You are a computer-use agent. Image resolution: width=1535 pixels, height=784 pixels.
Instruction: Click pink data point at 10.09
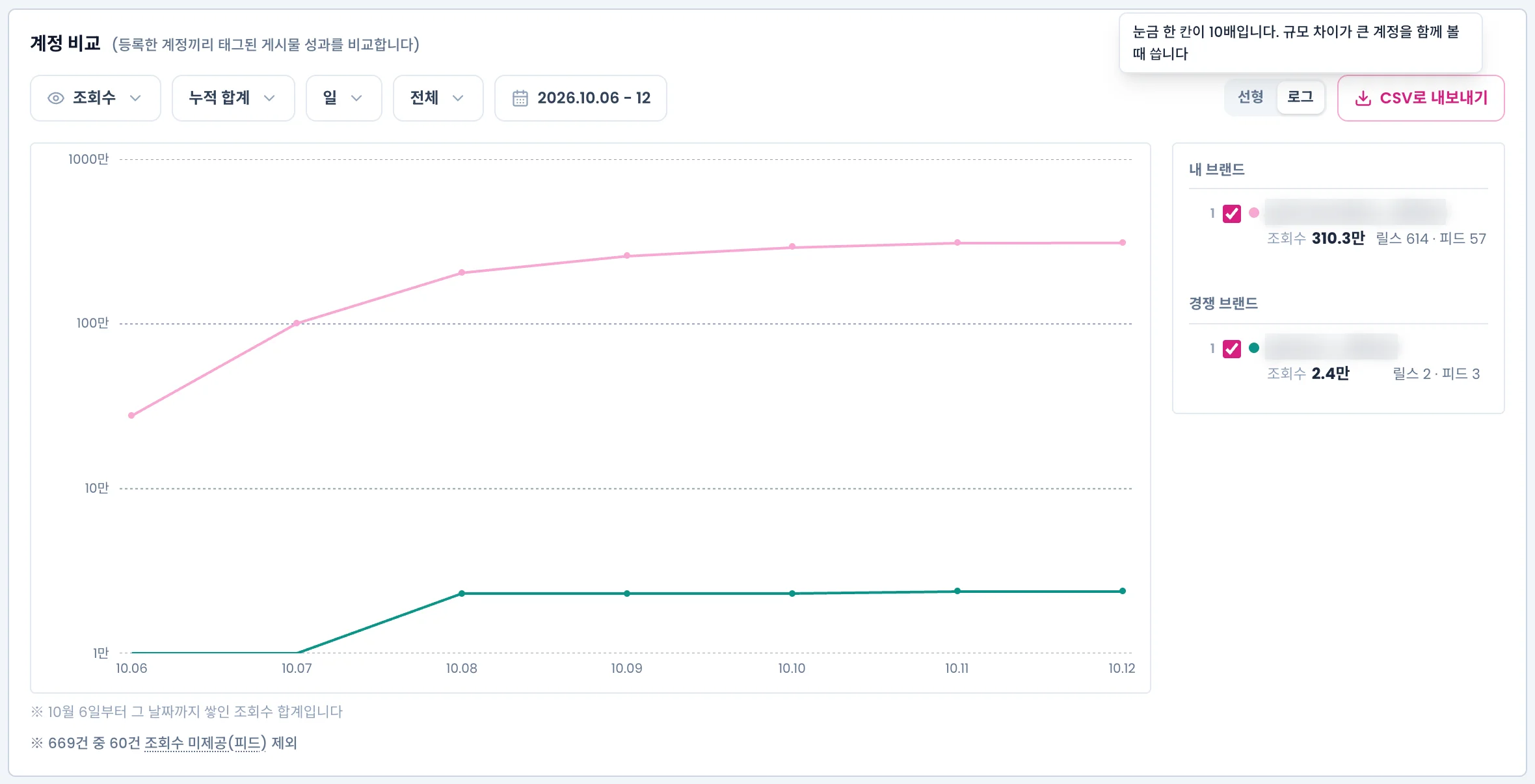click(627, 255)
